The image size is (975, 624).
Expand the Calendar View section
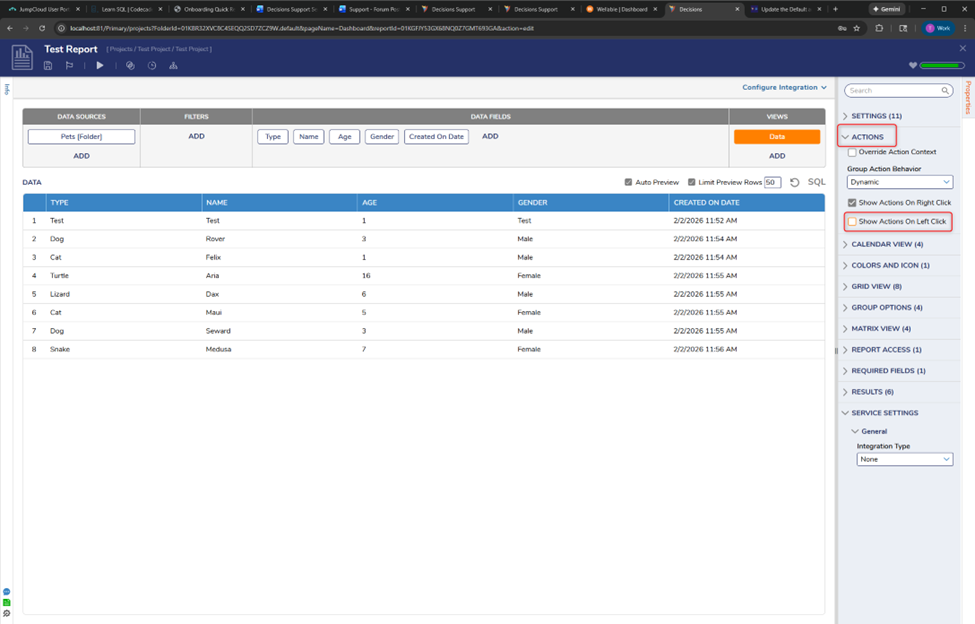[885, 244]
